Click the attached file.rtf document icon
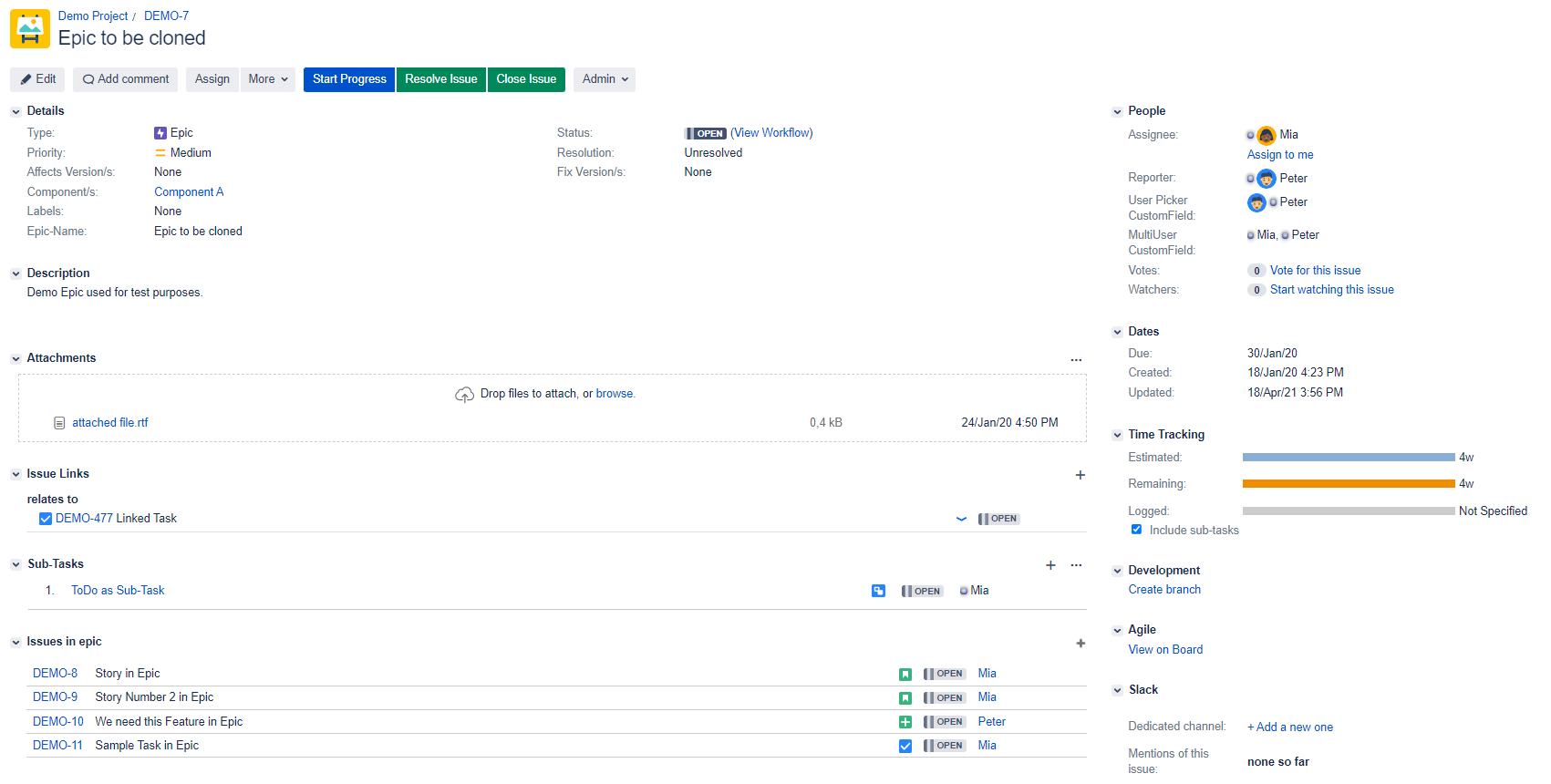 tap(59, 423)
